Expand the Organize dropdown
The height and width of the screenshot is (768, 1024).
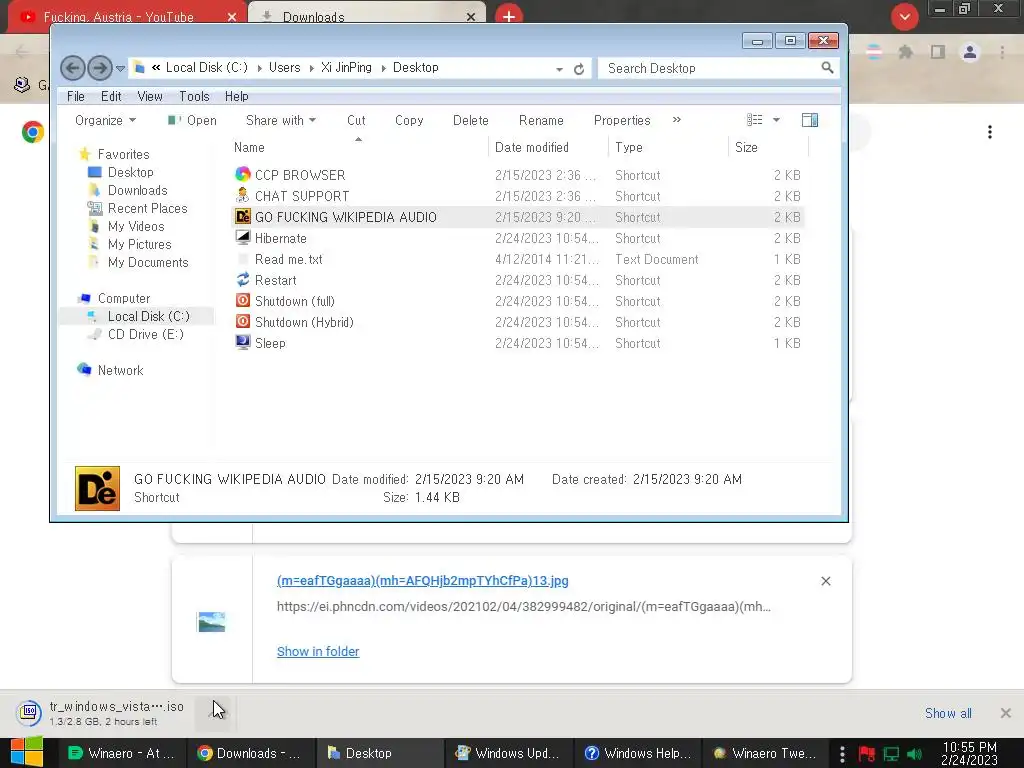(x=105, y=120)
